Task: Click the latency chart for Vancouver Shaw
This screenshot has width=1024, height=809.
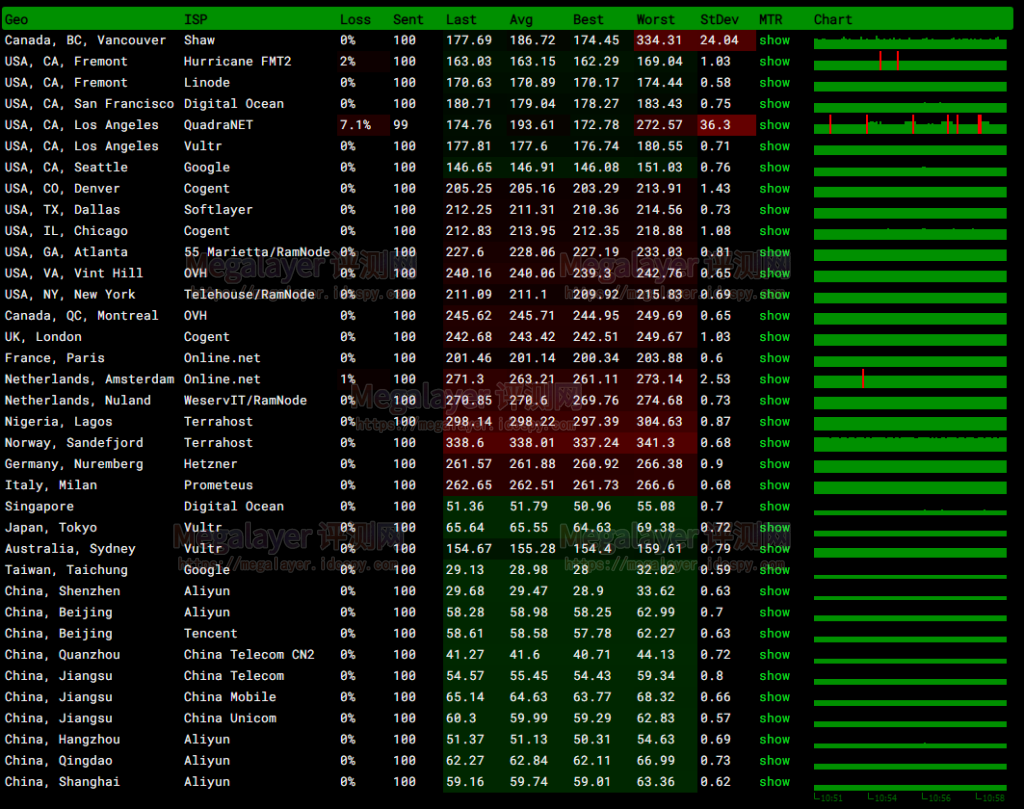Action: point(910,42)
